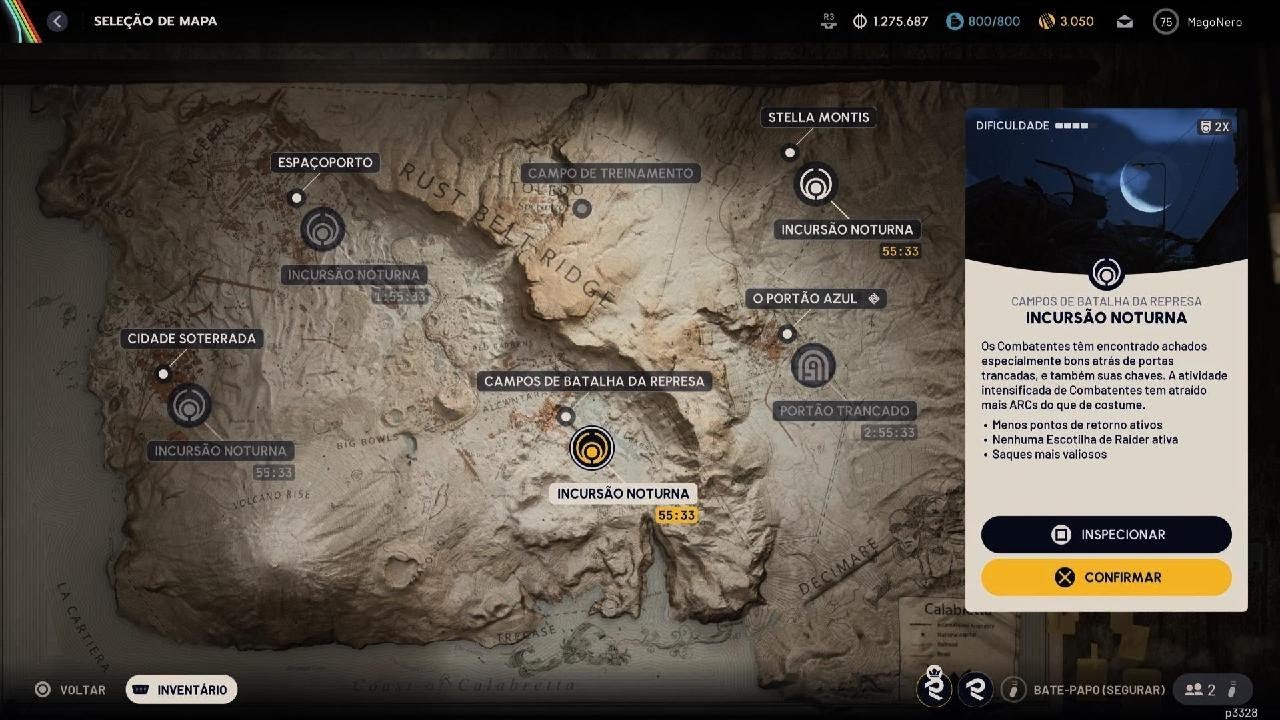The image size is (1280, 720).
Task: Open the credits balance coin icon
Action: pos(859,21)
